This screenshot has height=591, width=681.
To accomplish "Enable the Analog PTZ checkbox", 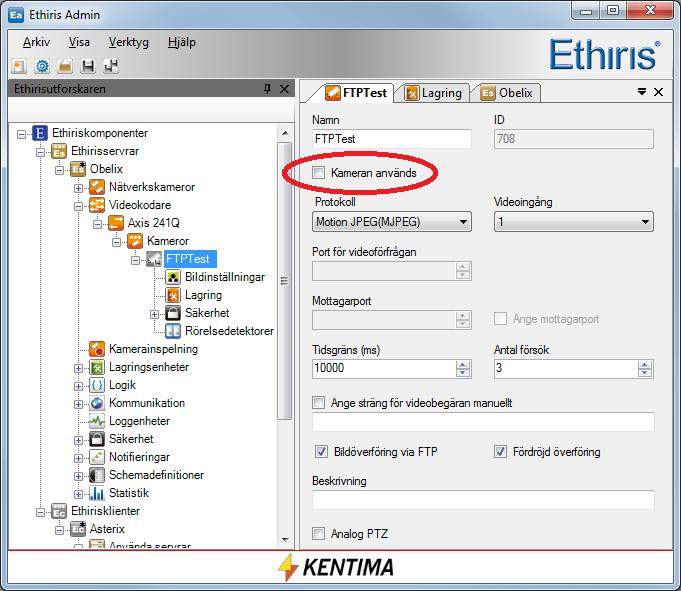I will (x=318, y=533).
